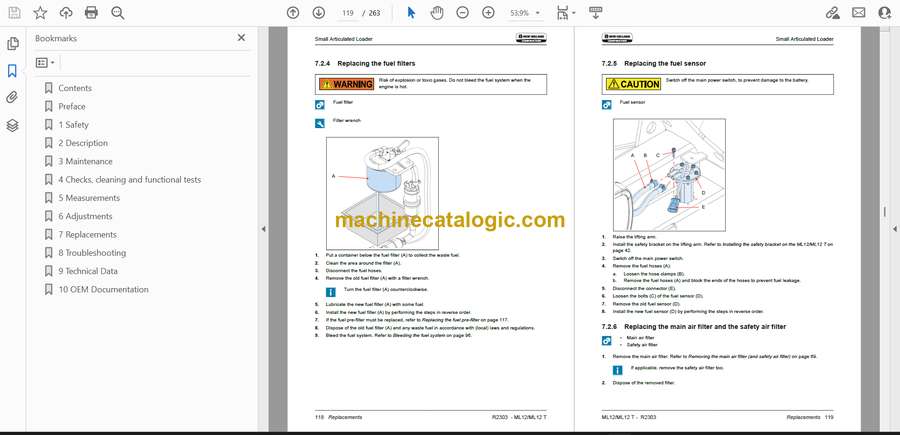Screen dimensions: 900x435
Task: Open the Contents bookmark
Action: (75, 88)
